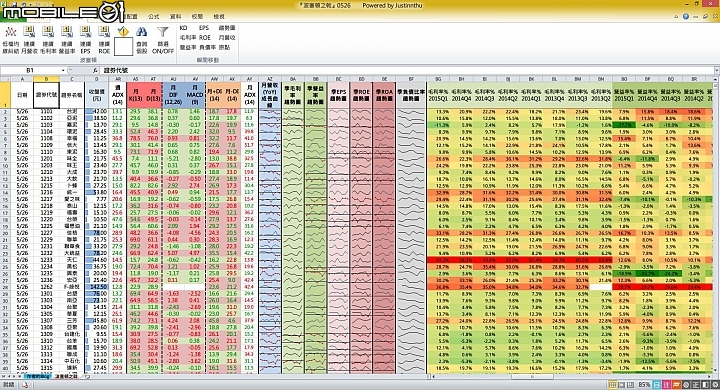Open 查詢個股 binoculars search
The width and height of the screenshot is (720, 390).
(141, 40)
